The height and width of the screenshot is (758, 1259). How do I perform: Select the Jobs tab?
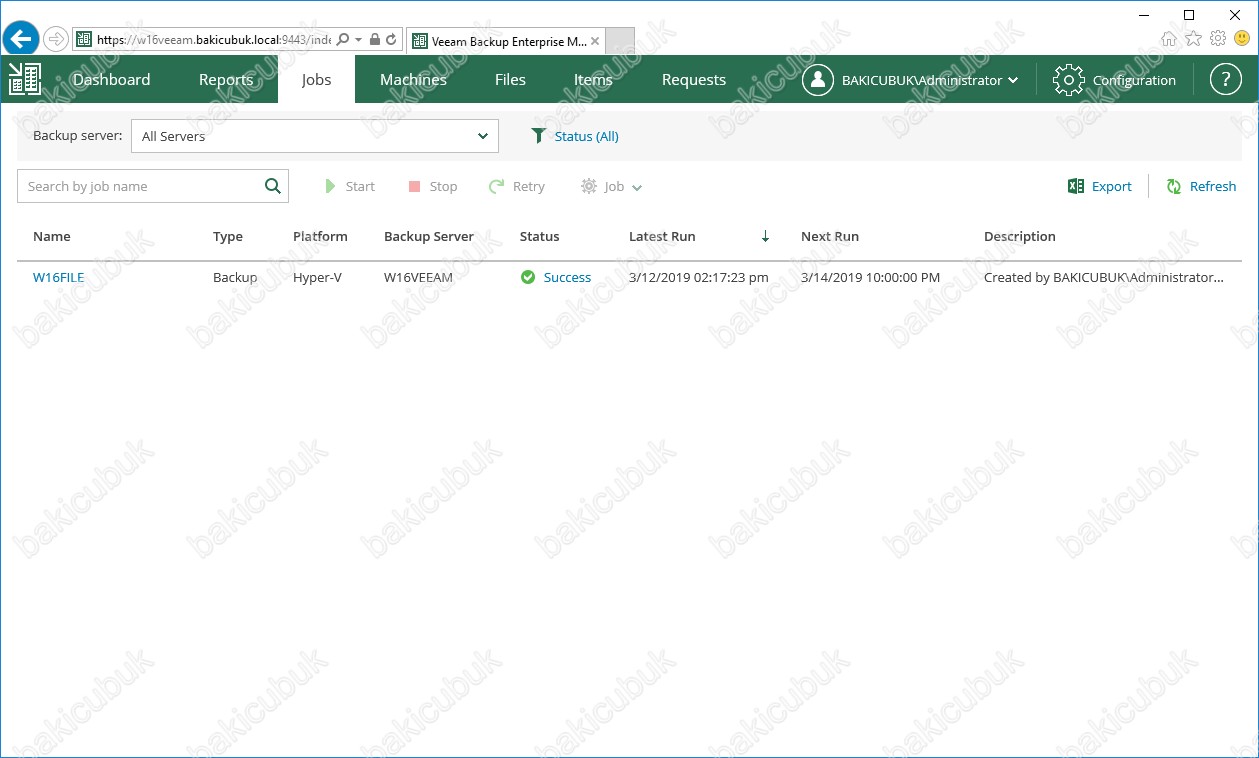pos(316,80)
